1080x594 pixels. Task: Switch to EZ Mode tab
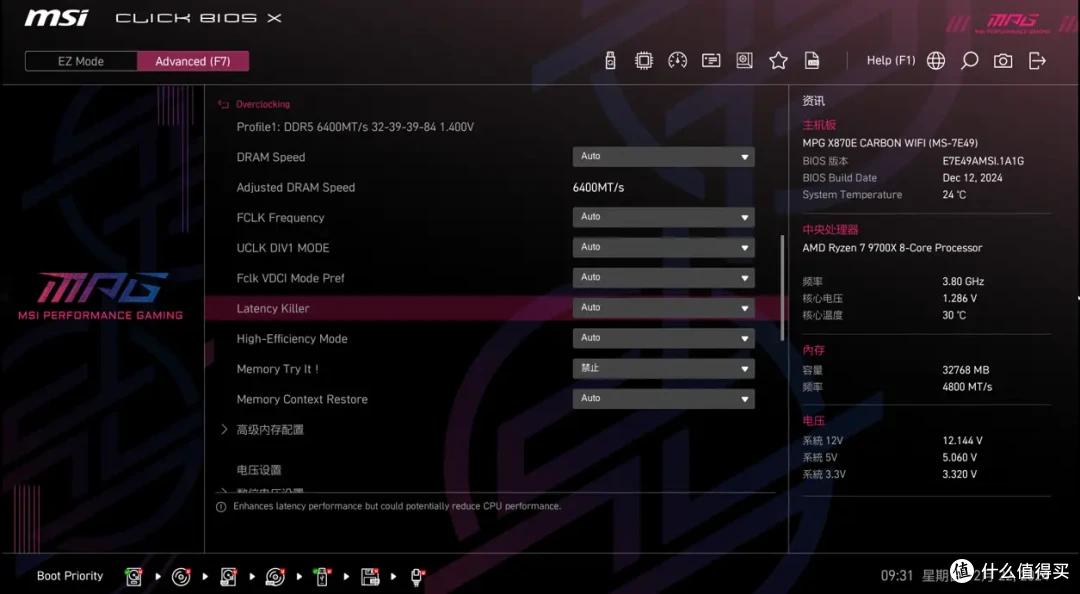coord(81,61)
